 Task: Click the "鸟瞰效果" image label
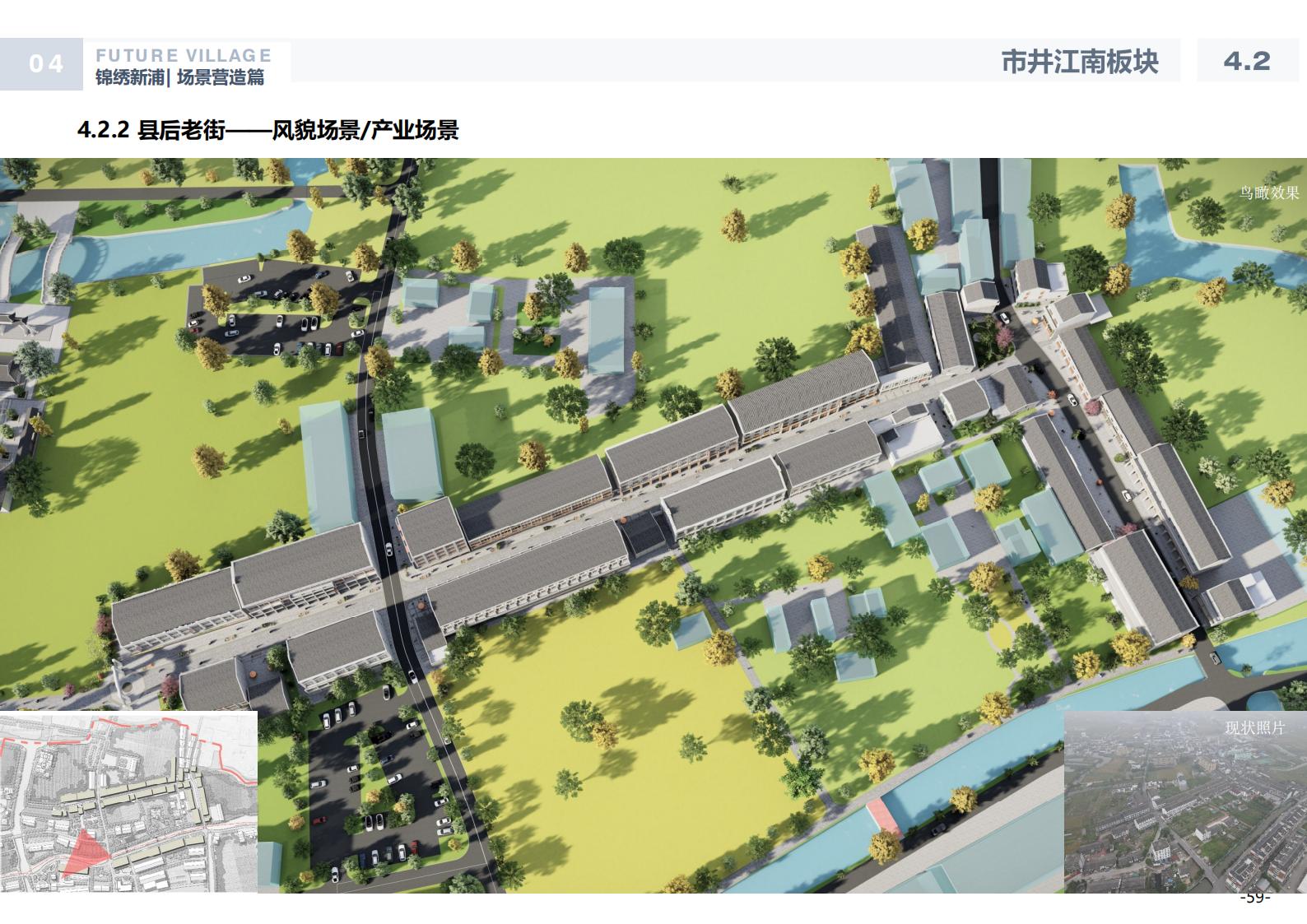(x=1270, y=193)
